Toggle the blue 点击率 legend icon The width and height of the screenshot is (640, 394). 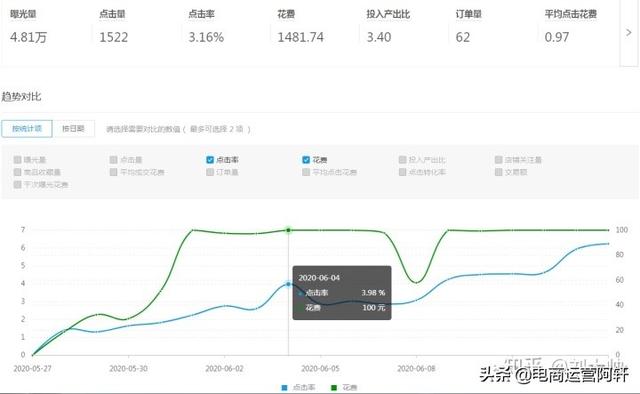(284, 387)
